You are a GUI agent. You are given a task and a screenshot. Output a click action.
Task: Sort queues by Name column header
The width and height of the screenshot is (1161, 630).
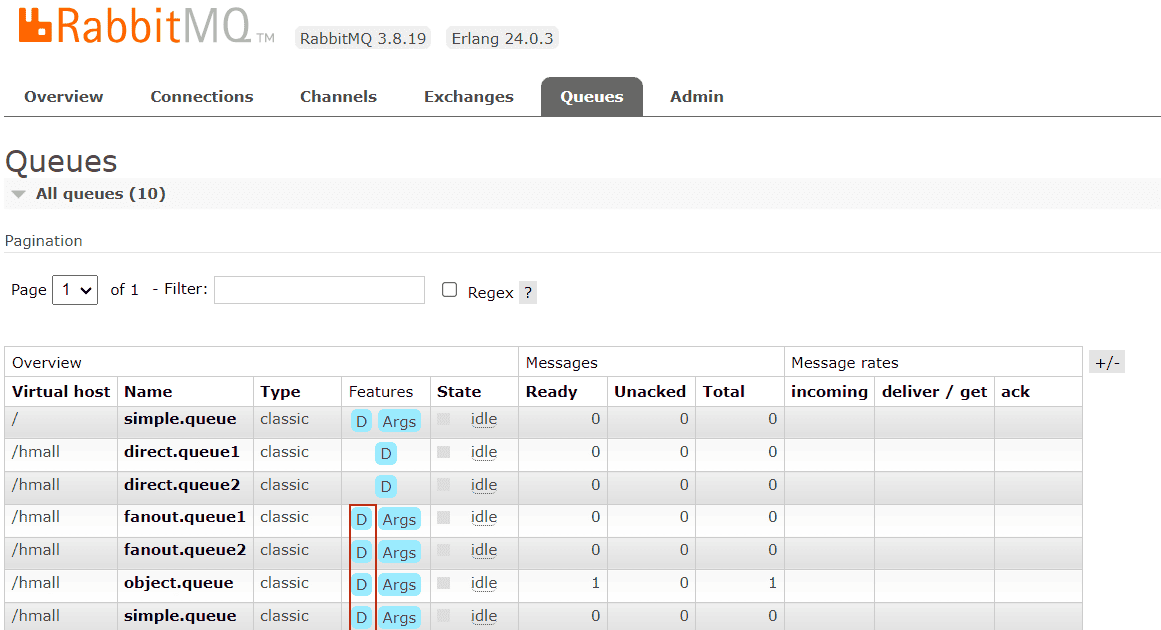148,392
